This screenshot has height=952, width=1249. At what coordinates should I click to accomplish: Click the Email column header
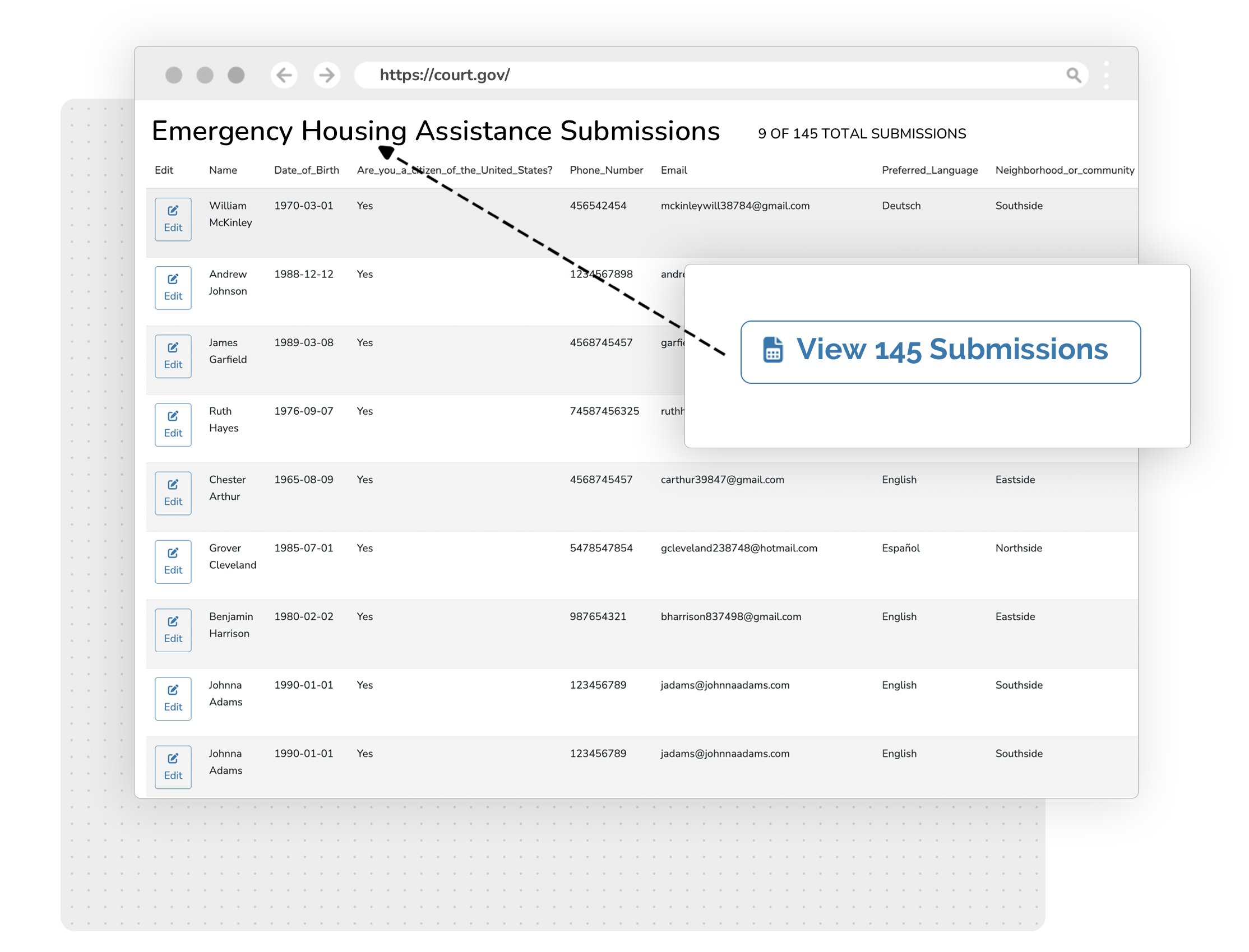673,170
